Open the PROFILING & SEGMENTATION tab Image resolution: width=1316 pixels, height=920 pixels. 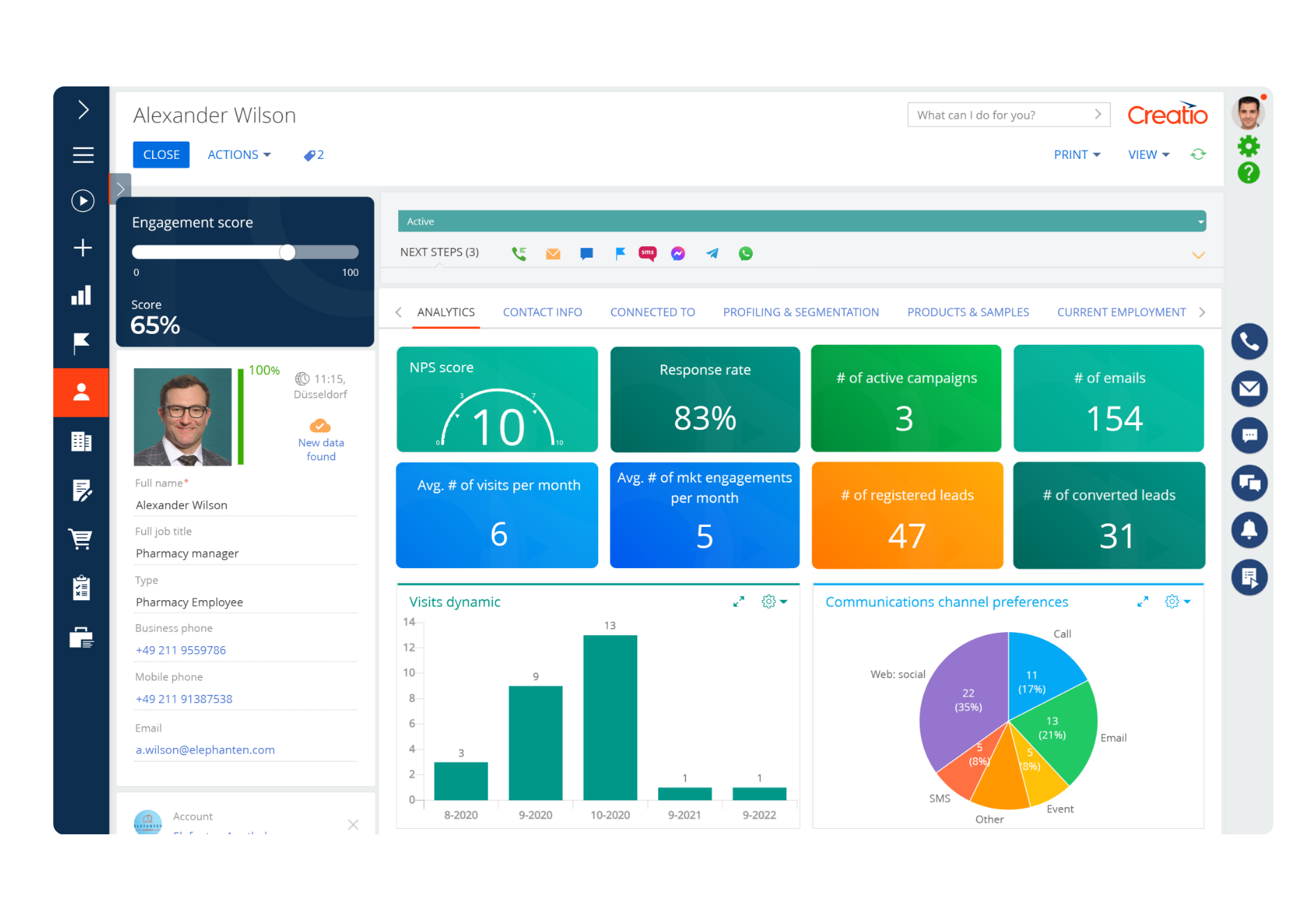tap(801, 312)
